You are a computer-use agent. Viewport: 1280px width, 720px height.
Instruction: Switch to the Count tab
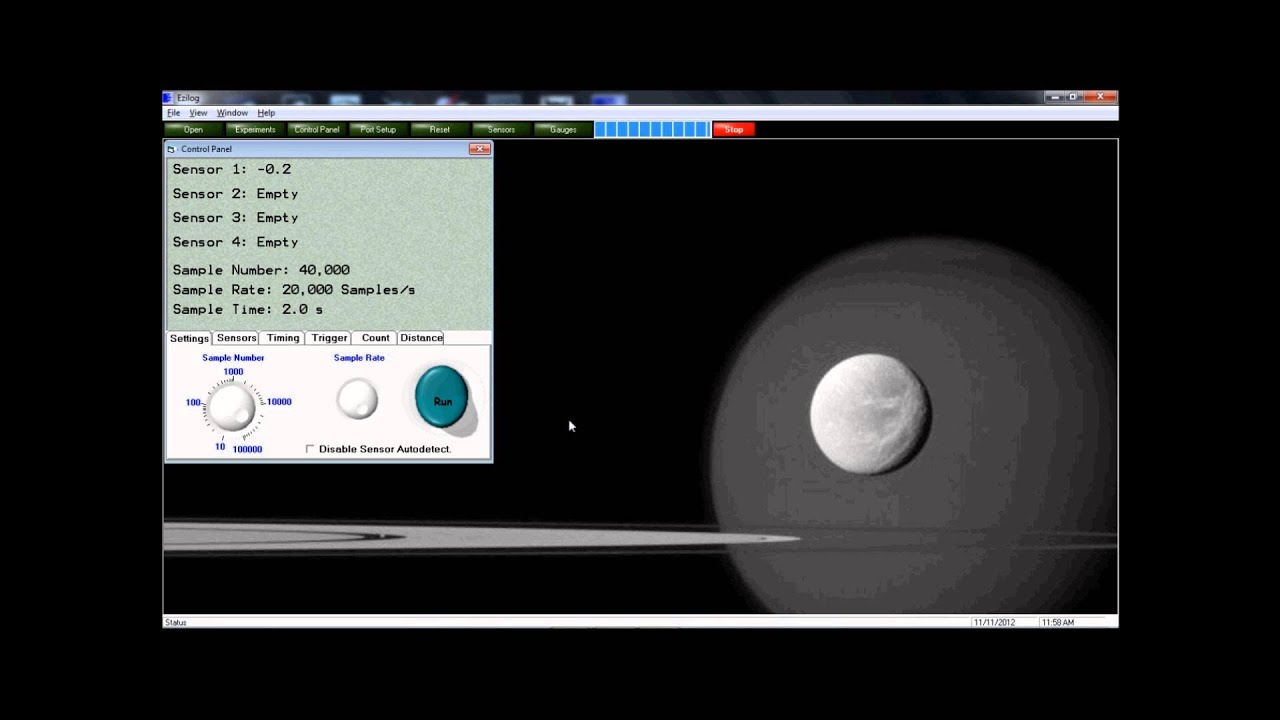pos(375,338)
